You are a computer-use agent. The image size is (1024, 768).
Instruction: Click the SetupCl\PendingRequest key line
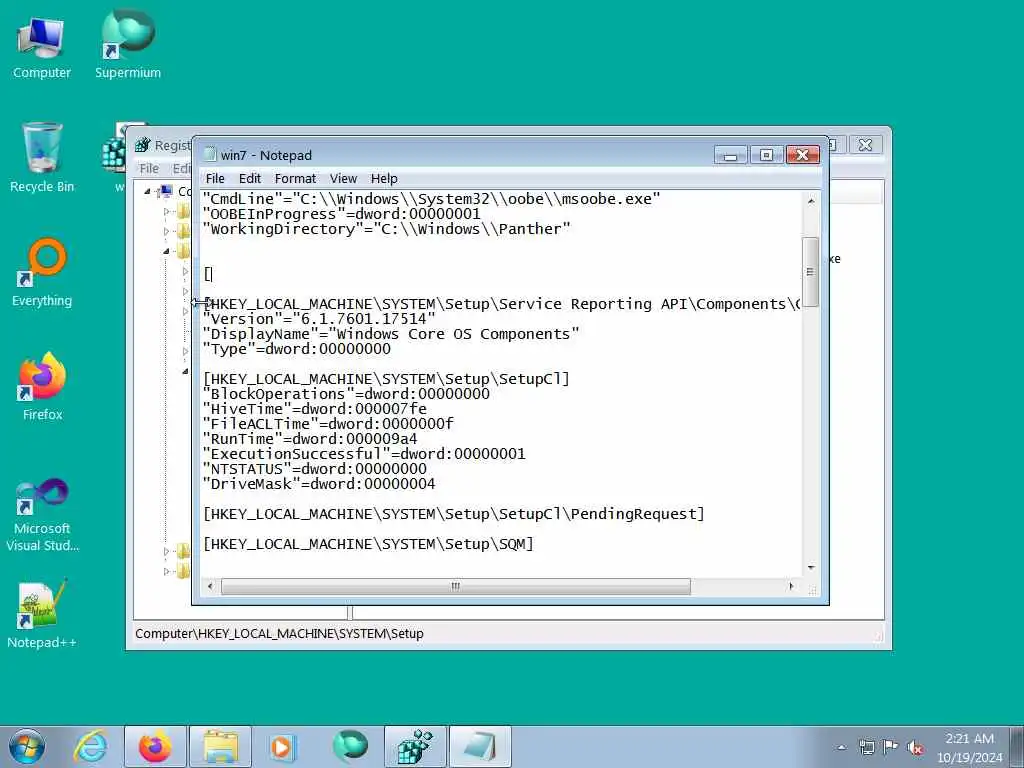pyautogui.click(x=454, y=514)
